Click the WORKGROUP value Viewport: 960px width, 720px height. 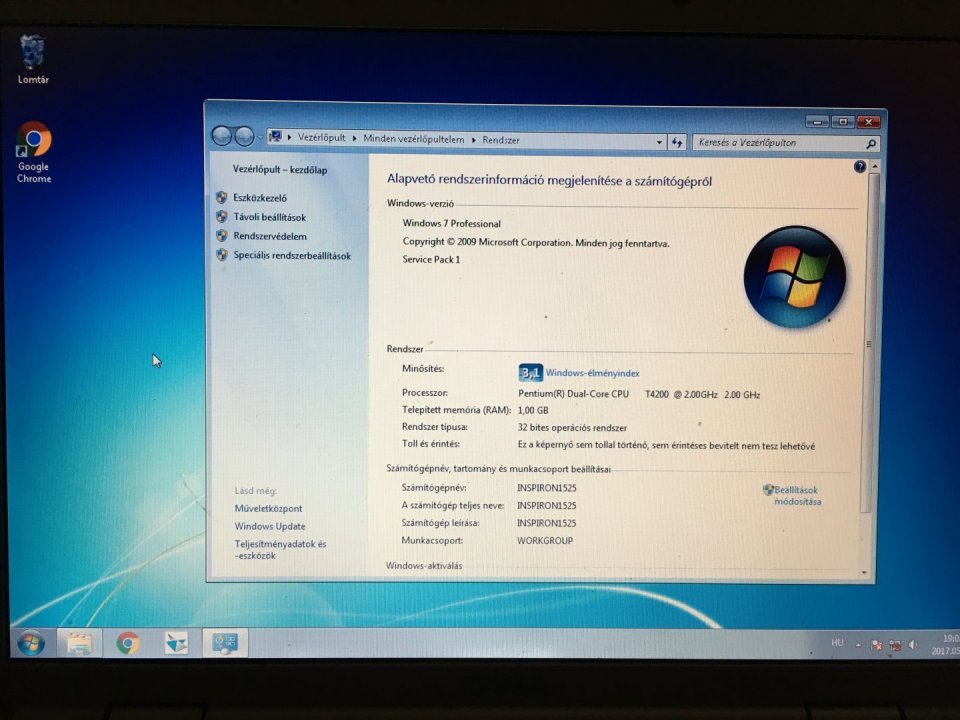coord(545,541)
